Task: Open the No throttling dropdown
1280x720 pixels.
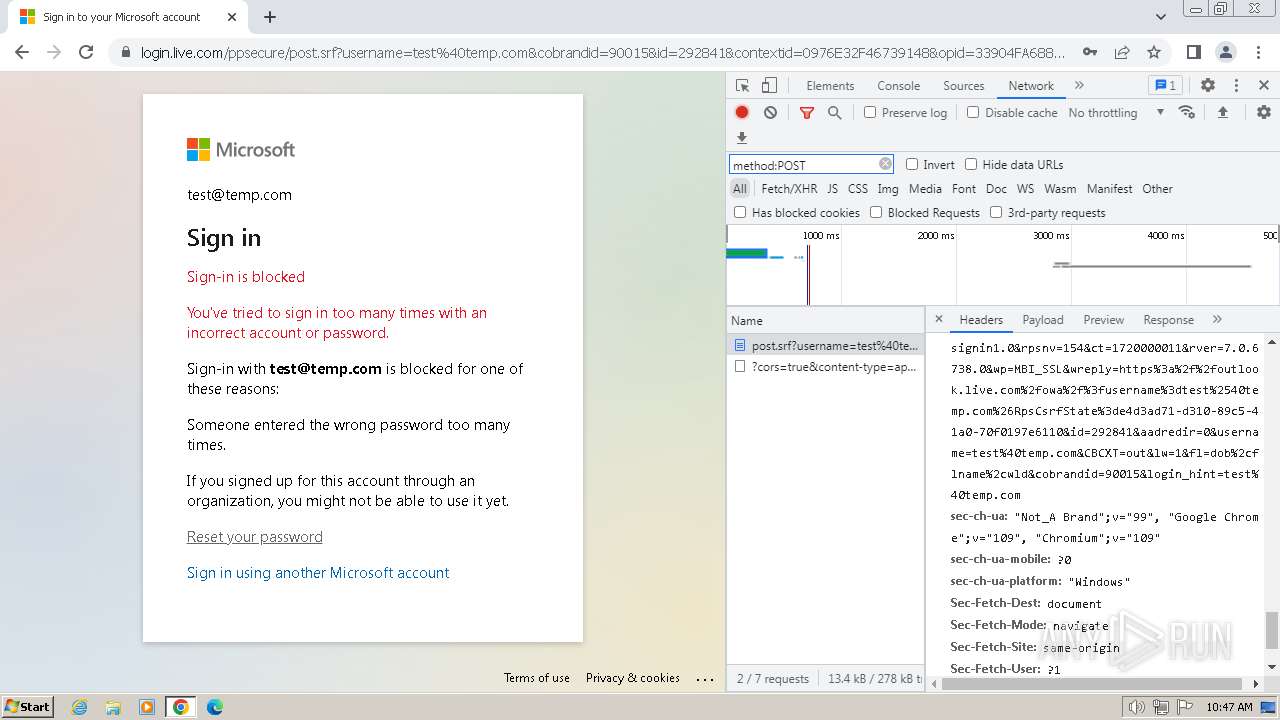Action: 1116,112
